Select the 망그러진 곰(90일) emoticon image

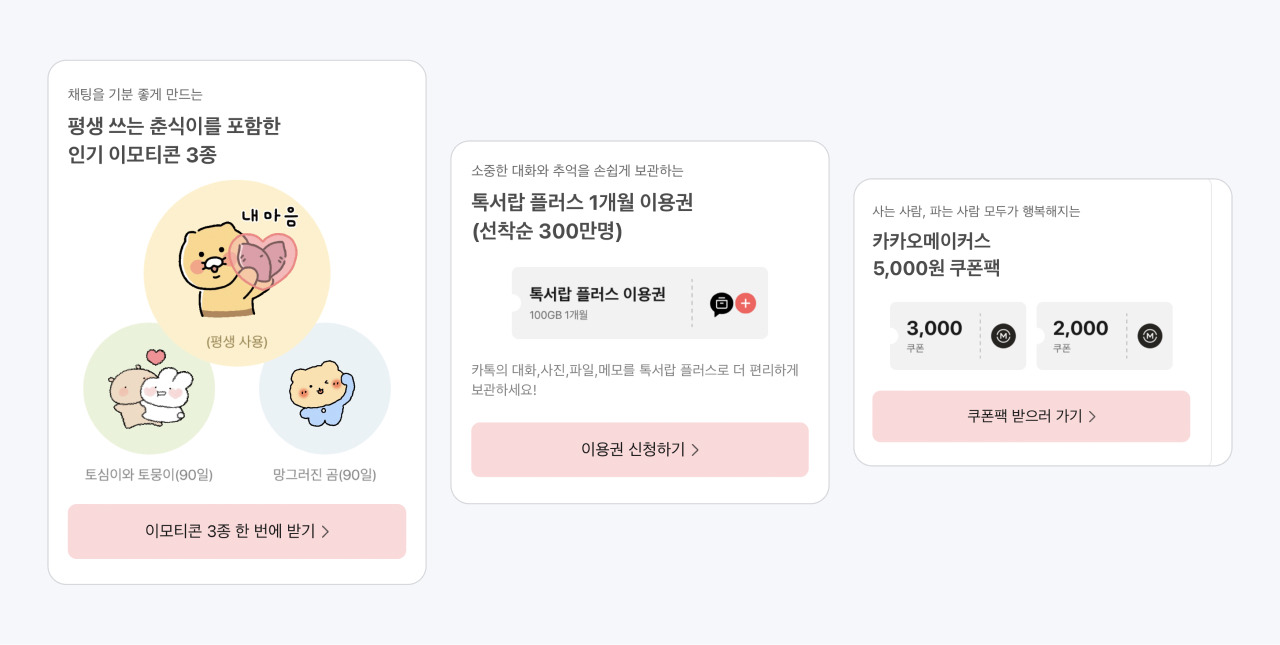[325, 390]
